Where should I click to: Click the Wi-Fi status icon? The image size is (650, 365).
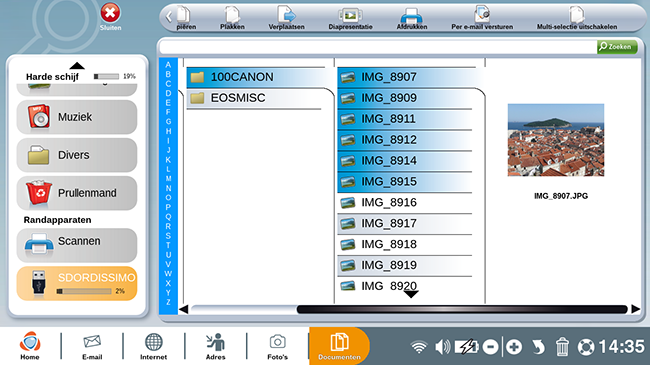(419, 347)
